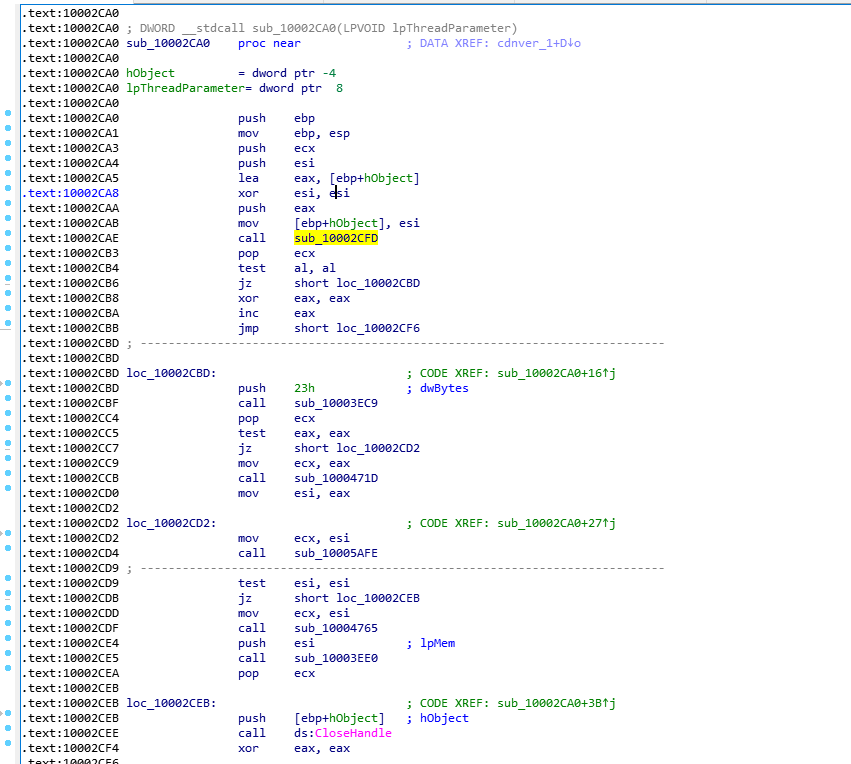Click sub_10004765 function name

335,628
